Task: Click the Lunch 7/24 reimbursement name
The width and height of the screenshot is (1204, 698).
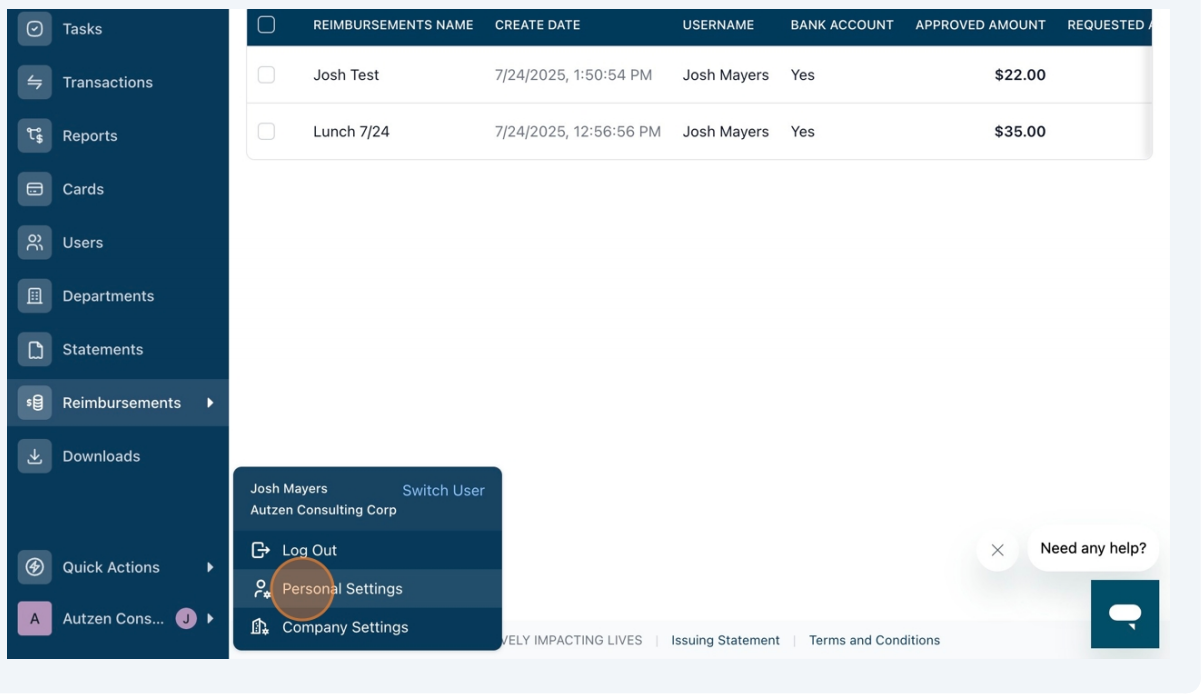Action: tap(351, 132)
